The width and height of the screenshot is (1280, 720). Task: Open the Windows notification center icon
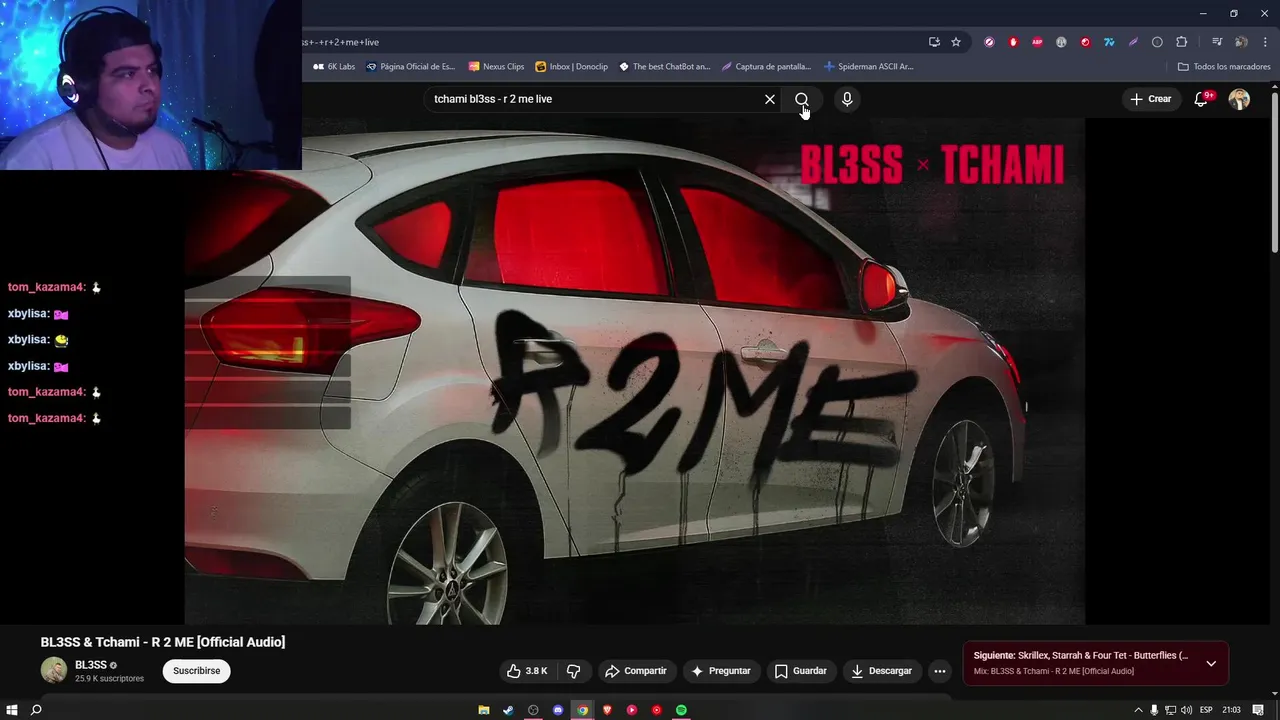tap(1258, 710)
